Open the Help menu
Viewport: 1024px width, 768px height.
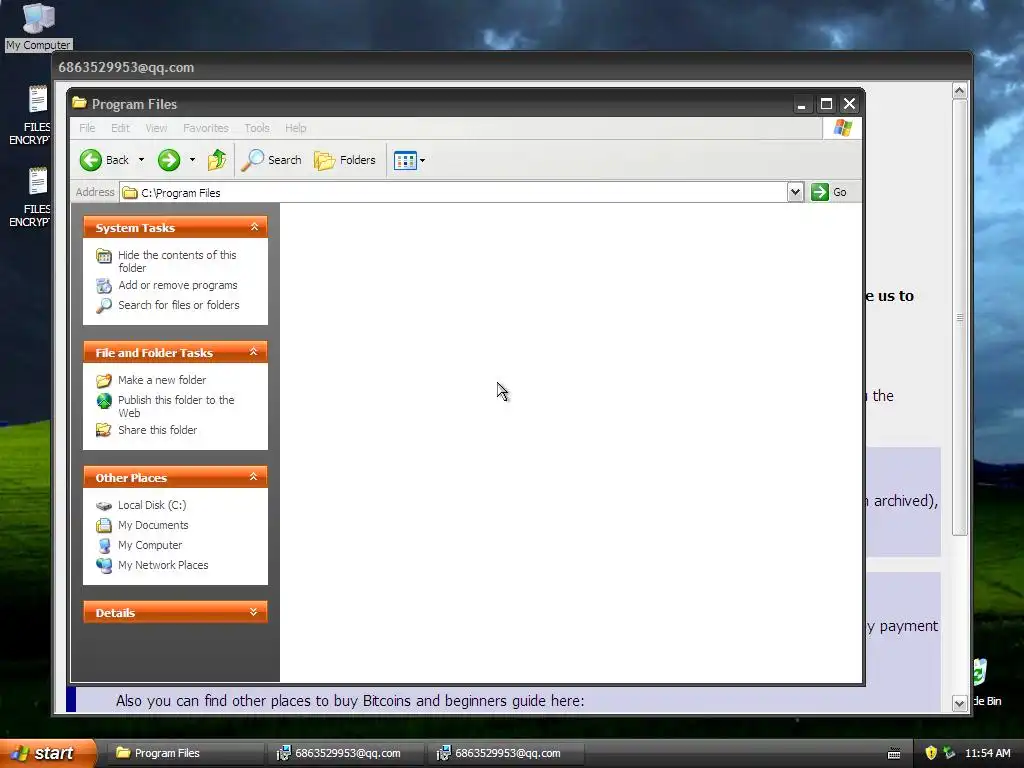pyautogui.click(x=295, y=128)
